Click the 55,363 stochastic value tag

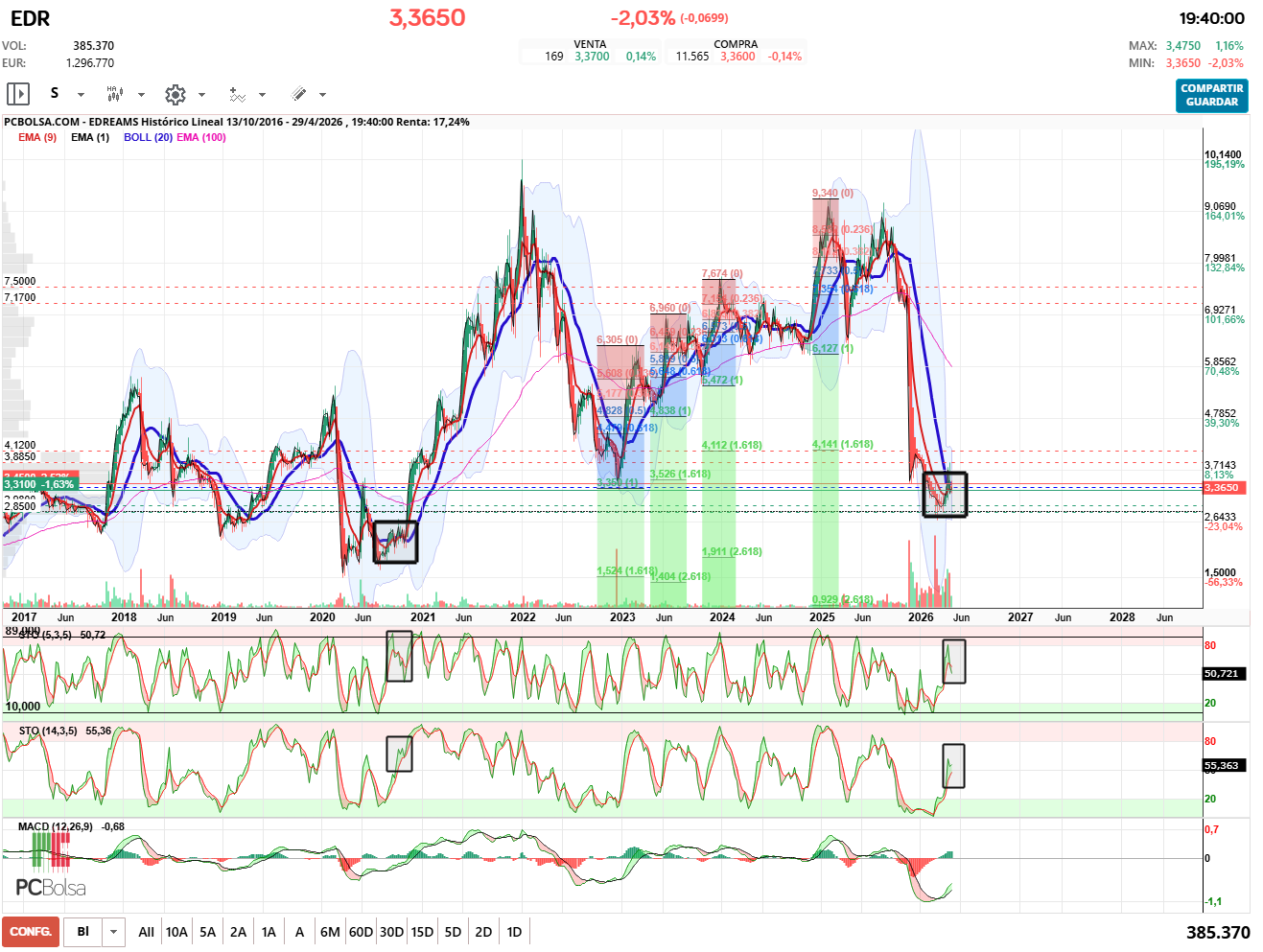1222,766
